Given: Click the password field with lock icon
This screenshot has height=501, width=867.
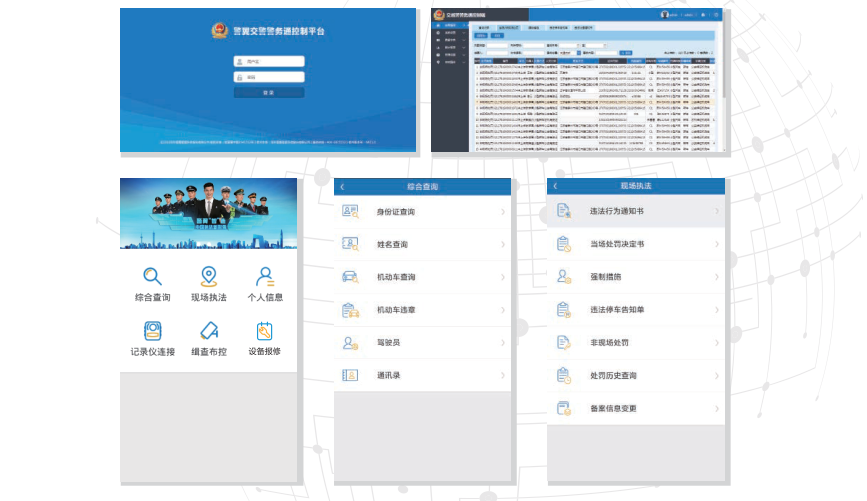Looking at the screenshot, I should click(x=269, y=77).
